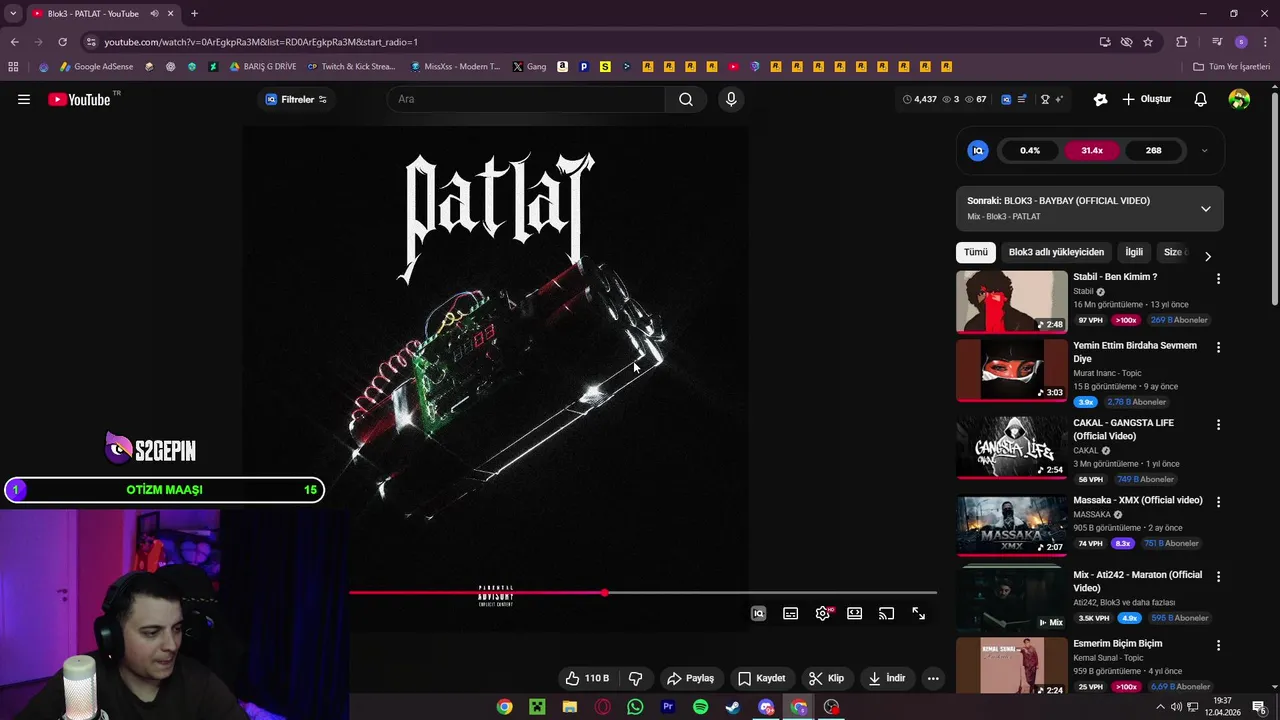This screenshot has height=720, width=1280.
Task: Select the İlgili filter chip
Action: [x=1134, y=252]
